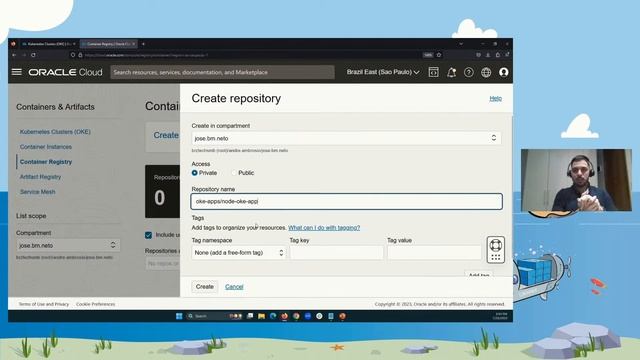Click the browser back arrow

14,55
